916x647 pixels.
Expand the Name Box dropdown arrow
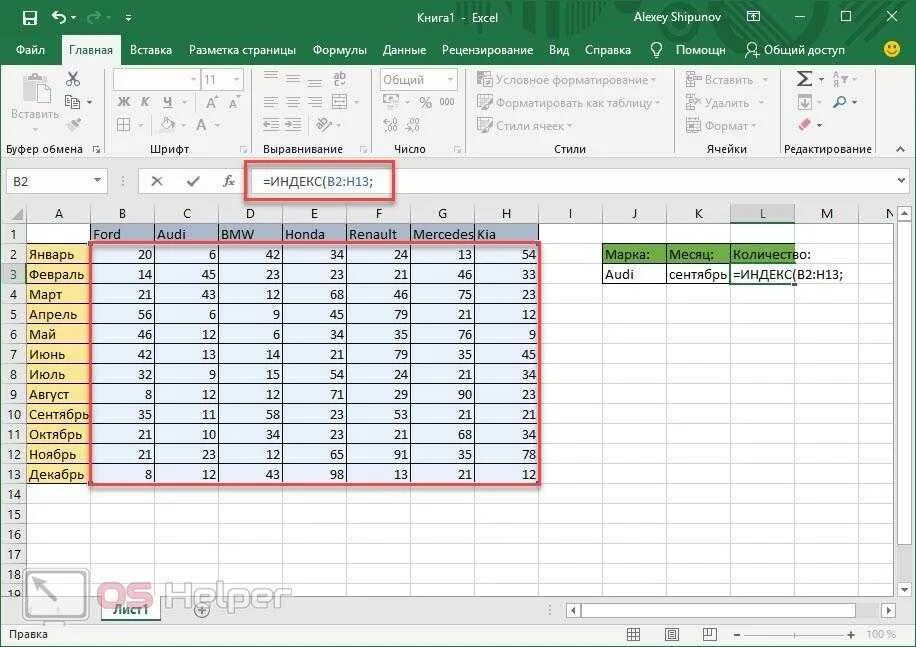coord(98,181)
